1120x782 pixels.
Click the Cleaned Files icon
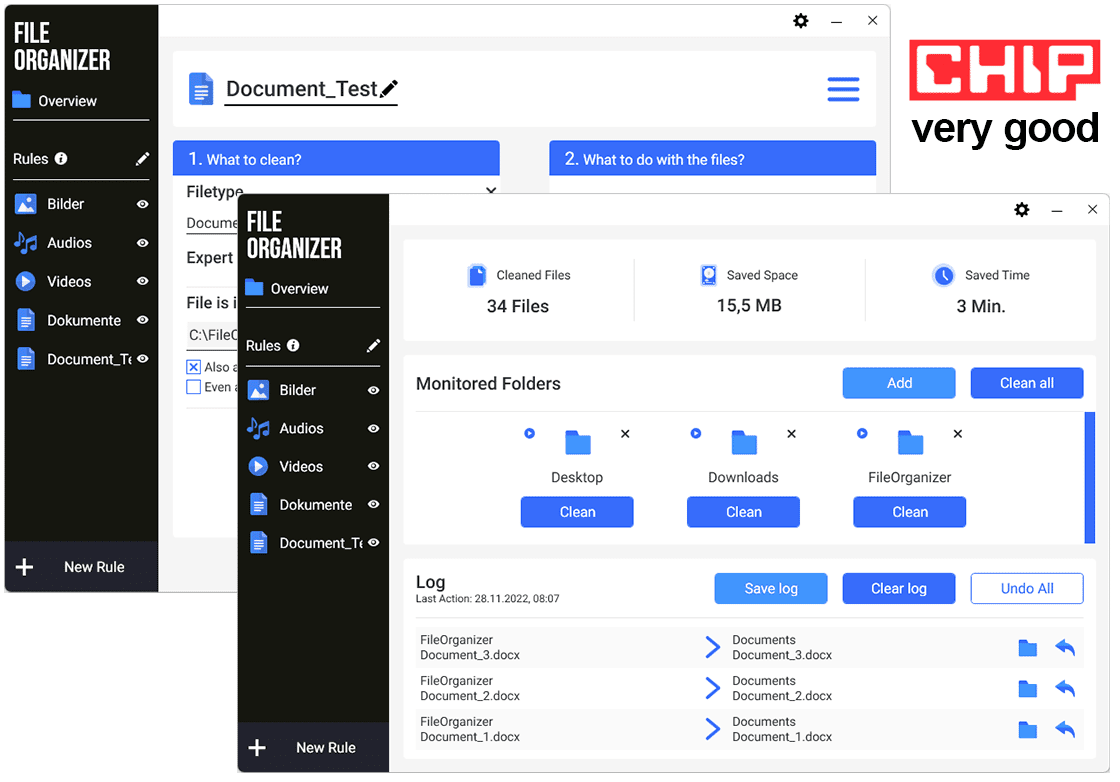(476, 275)
